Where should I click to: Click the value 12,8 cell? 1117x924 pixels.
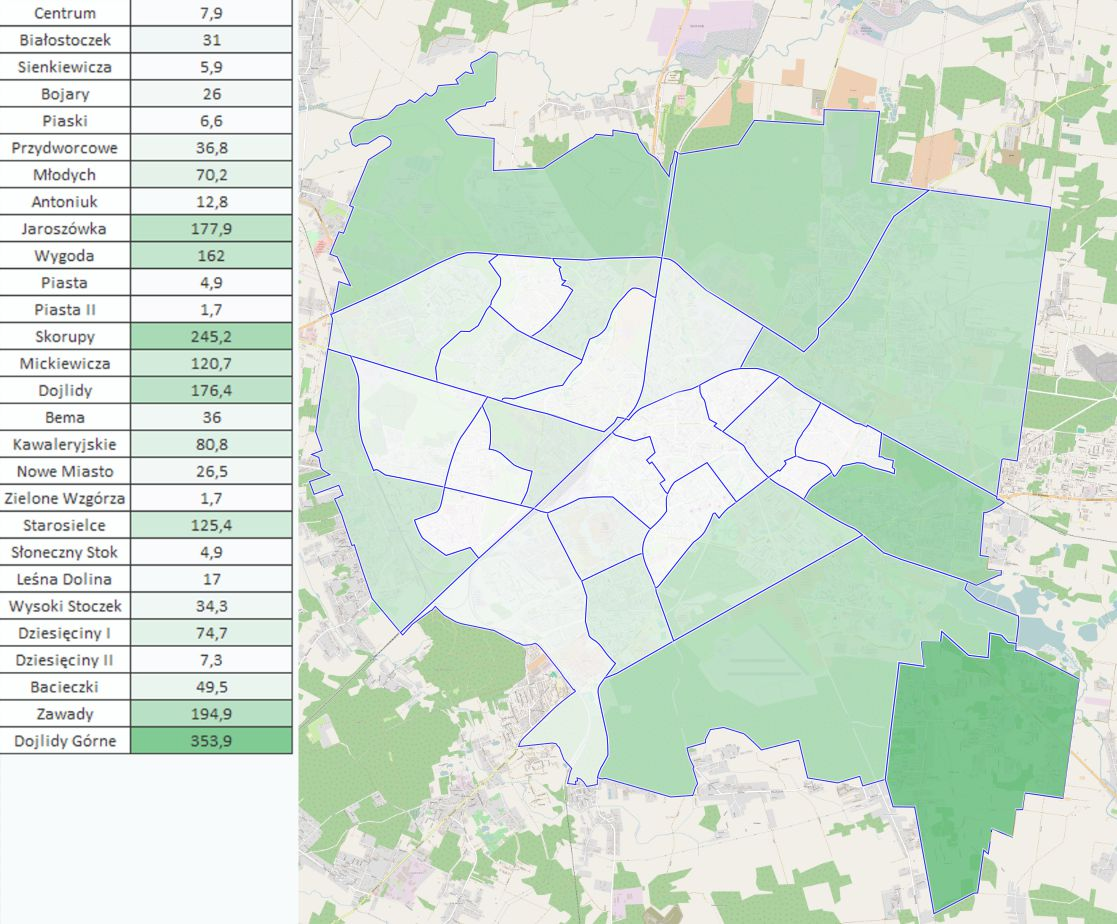[x=212, y=202]
